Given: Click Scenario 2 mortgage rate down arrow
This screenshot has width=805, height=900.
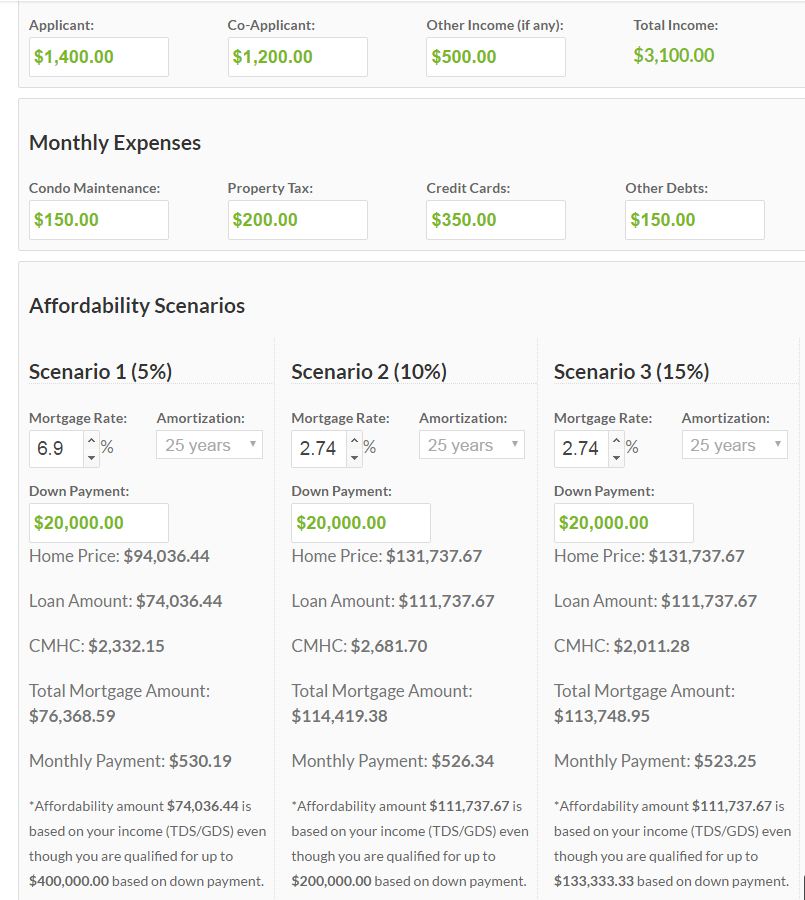Looking at the screenshot, I should click(x=354, y=457).
